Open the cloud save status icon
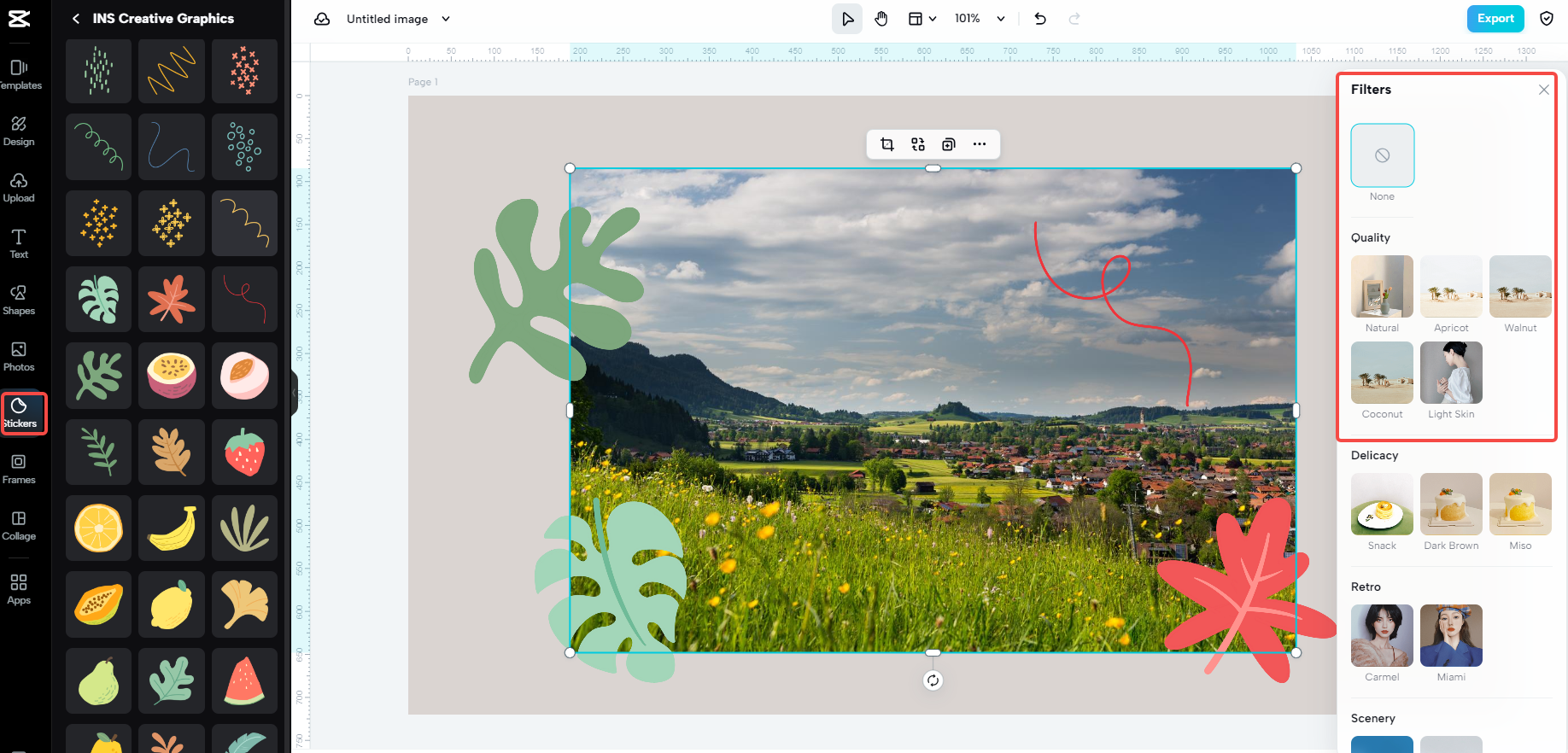 (x=322, y=19)
